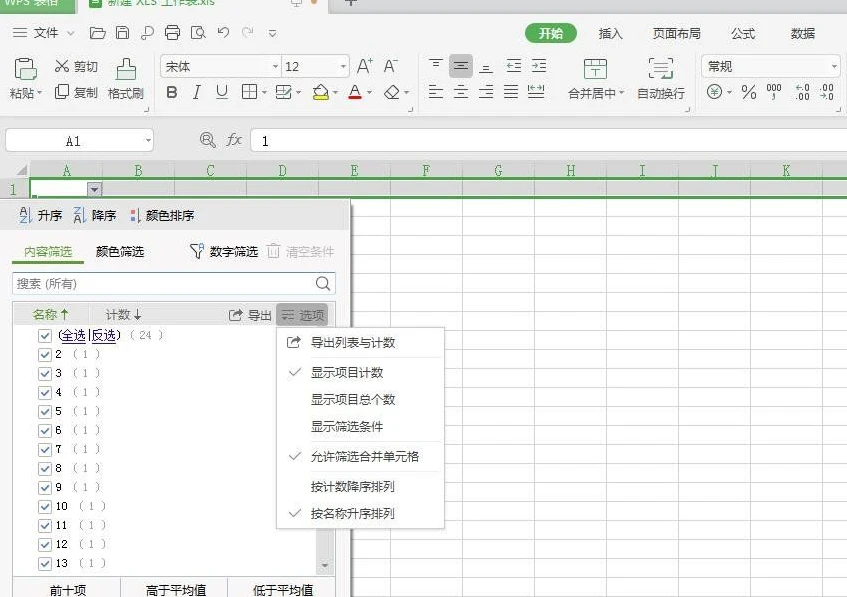Uncheck the filter item 10
The width and height of the screenshot is (847, 597).
click(45, 507)
